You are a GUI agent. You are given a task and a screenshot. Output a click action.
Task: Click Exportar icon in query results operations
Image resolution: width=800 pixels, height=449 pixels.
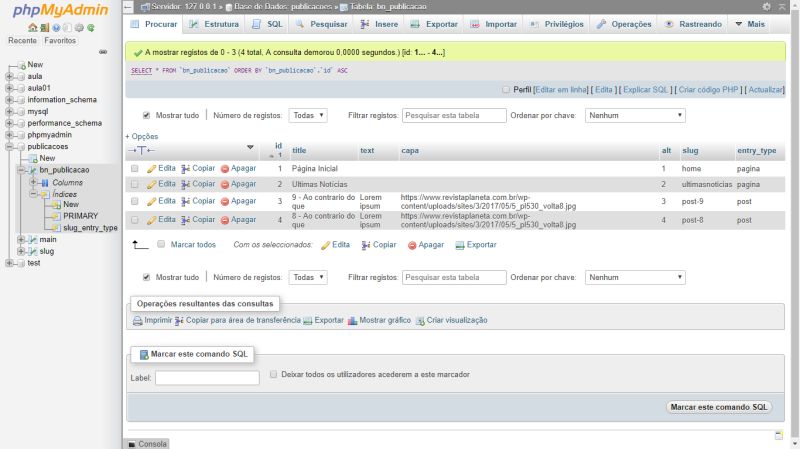[307, 320]
